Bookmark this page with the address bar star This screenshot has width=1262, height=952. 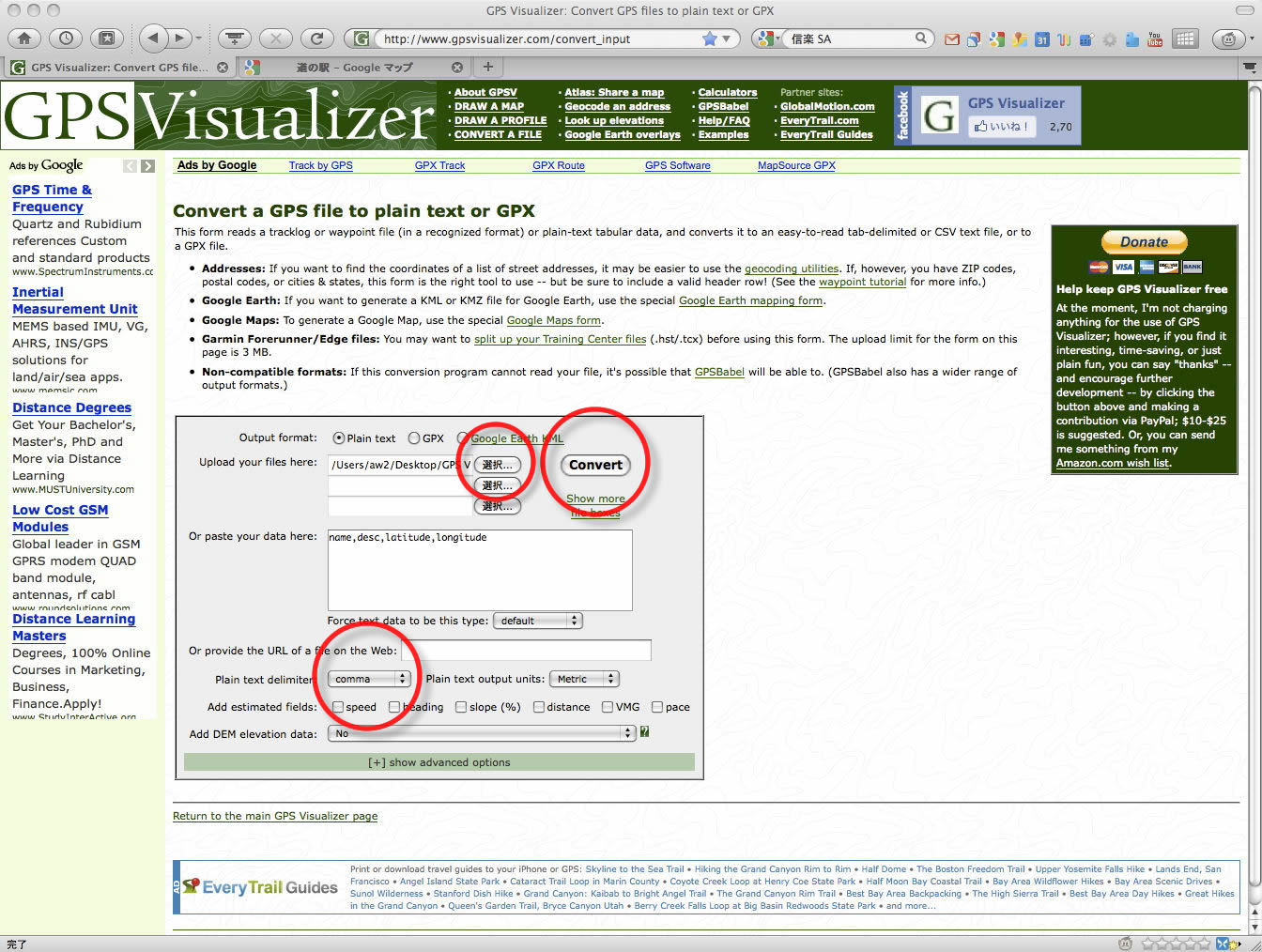710,38
